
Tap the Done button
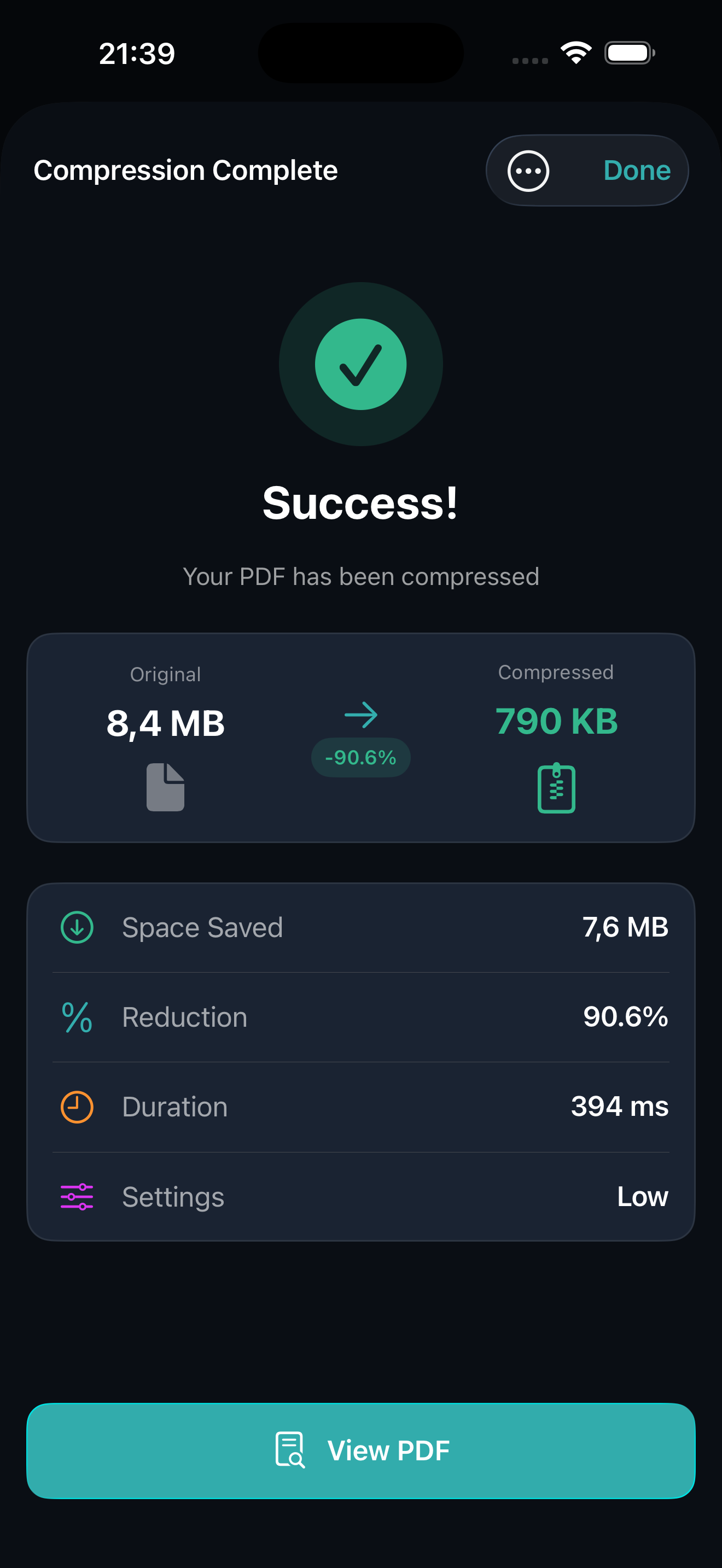[636, 171]
